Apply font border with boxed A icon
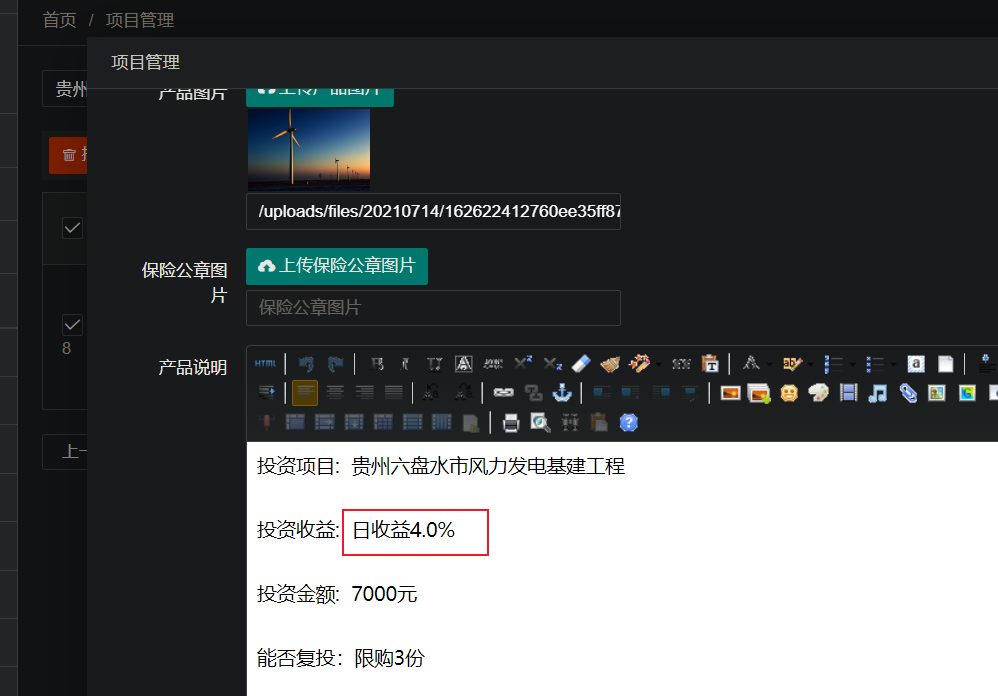This screenshot has width=998, height=696. pos(463,364)
